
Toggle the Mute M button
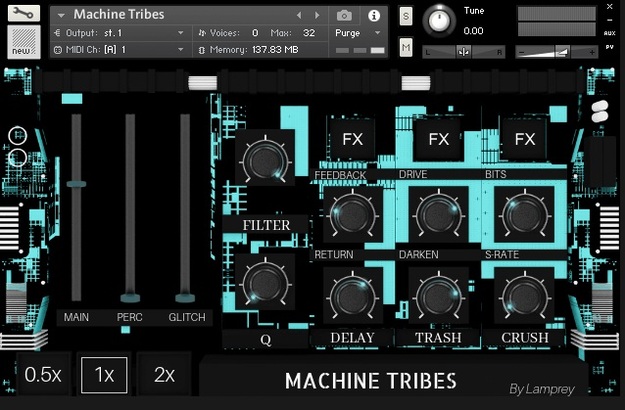[x=406, y=47]
